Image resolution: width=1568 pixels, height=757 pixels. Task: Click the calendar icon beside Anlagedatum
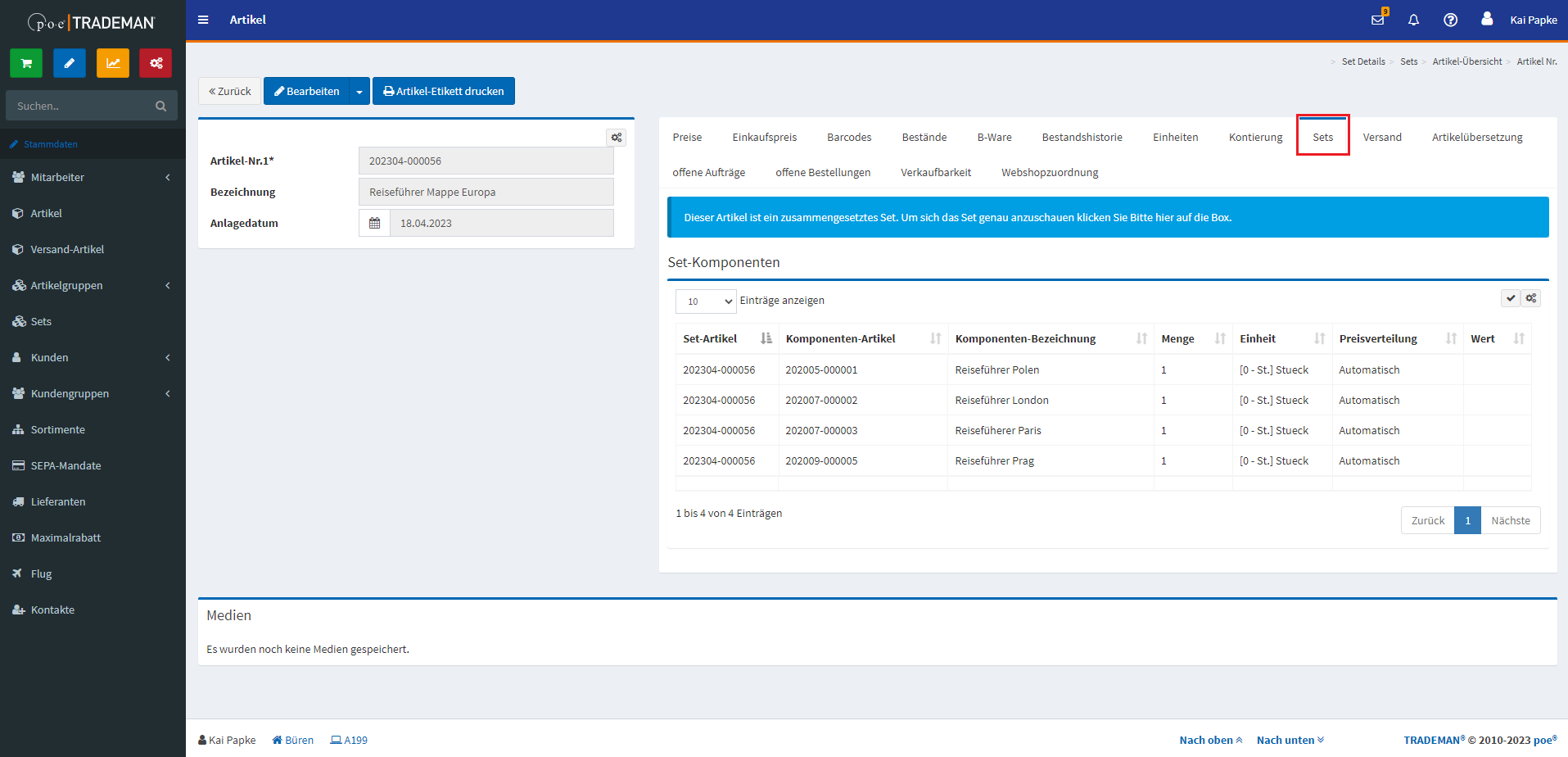(374, 223)
